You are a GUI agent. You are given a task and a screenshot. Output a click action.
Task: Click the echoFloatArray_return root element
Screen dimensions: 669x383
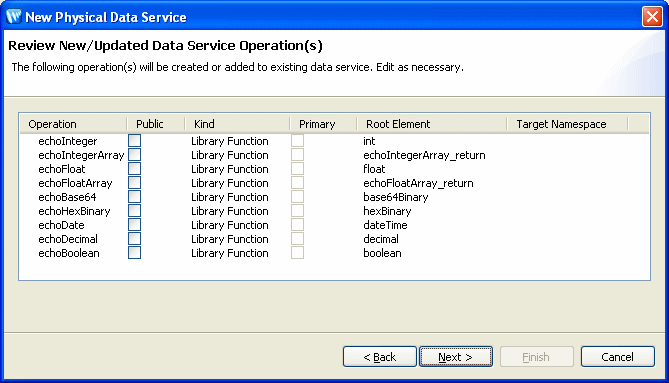tap(418, 183)
